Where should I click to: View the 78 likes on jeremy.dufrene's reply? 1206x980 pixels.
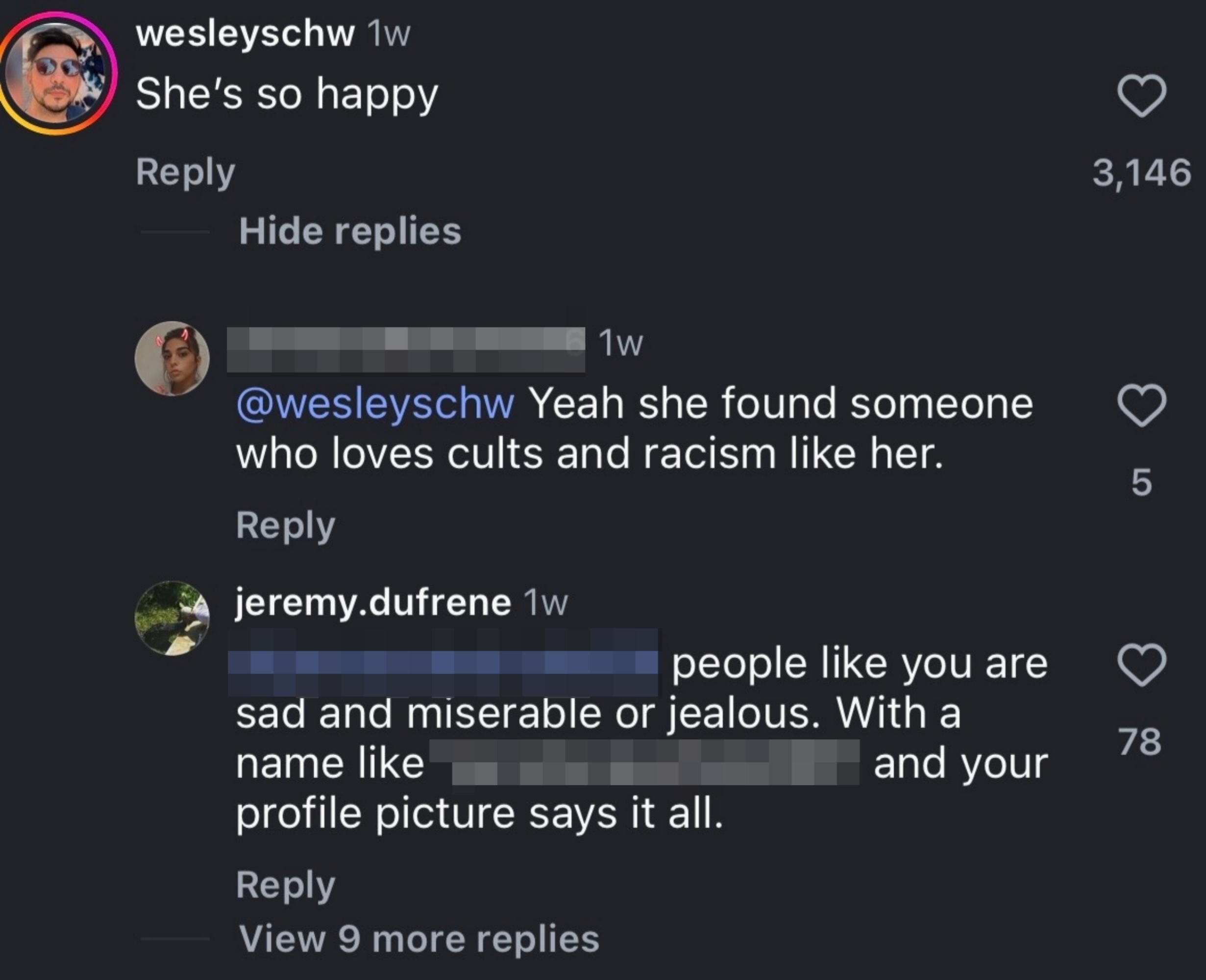point(1140,741)
